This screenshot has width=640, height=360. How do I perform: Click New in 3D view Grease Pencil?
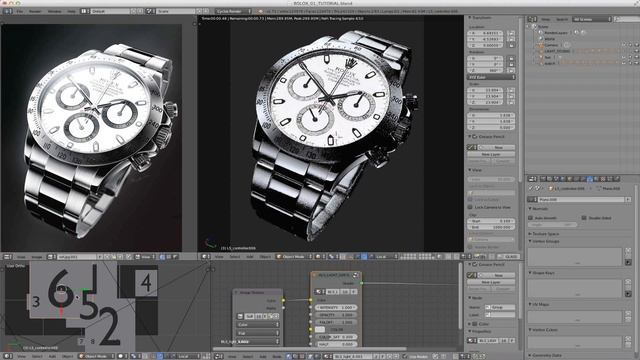(498, 147)
